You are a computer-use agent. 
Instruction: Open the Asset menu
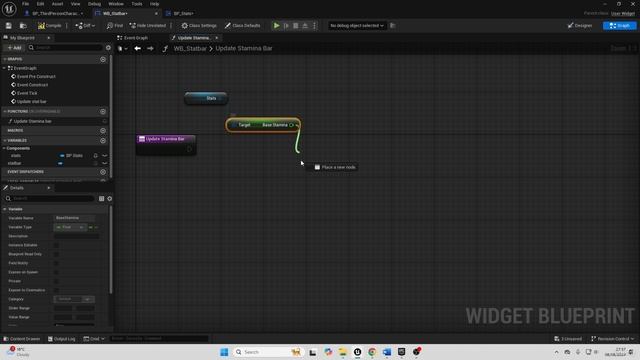(58, 4)
